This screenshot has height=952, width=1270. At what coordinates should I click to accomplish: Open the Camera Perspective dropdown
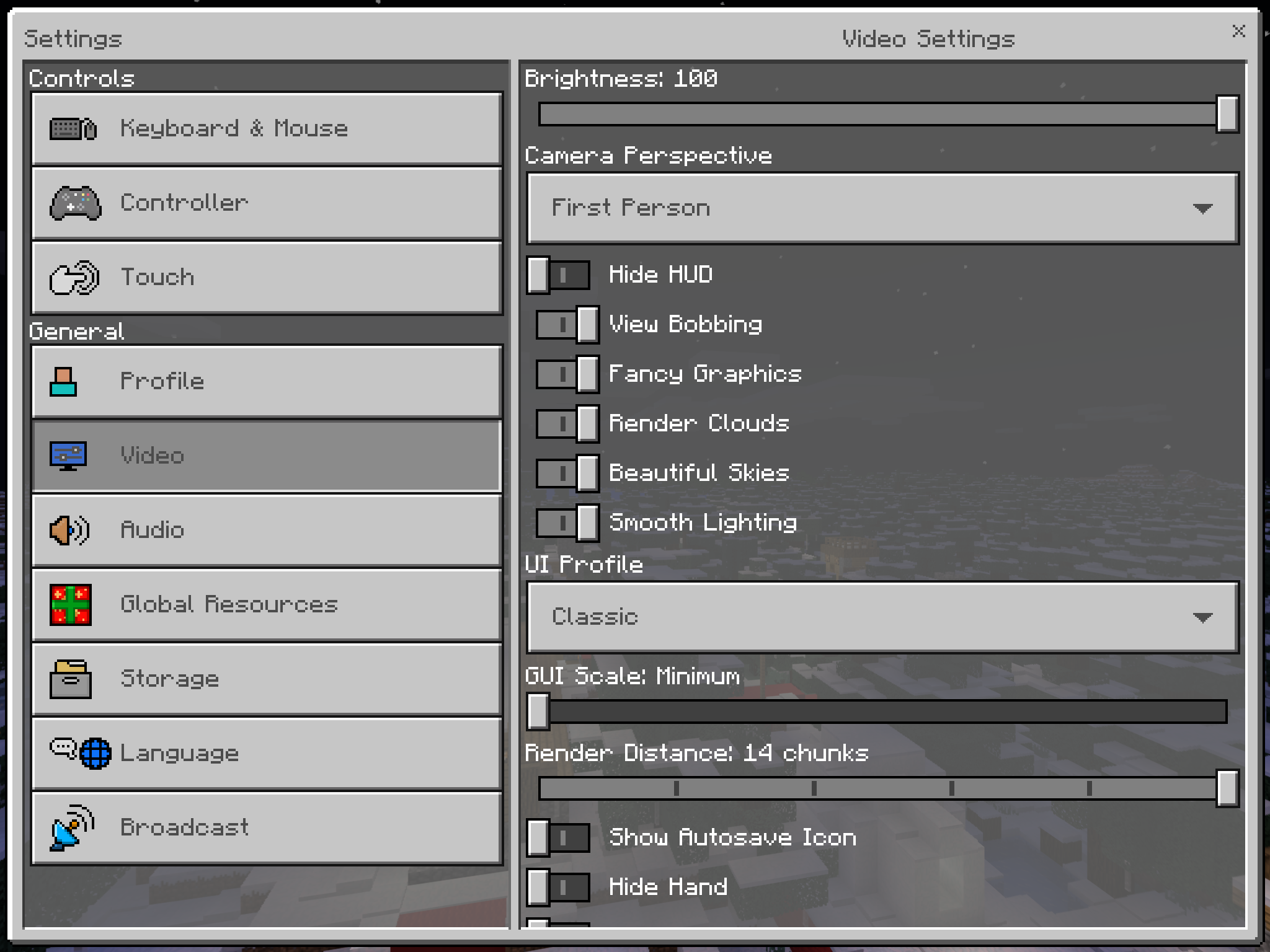(882, 208)
